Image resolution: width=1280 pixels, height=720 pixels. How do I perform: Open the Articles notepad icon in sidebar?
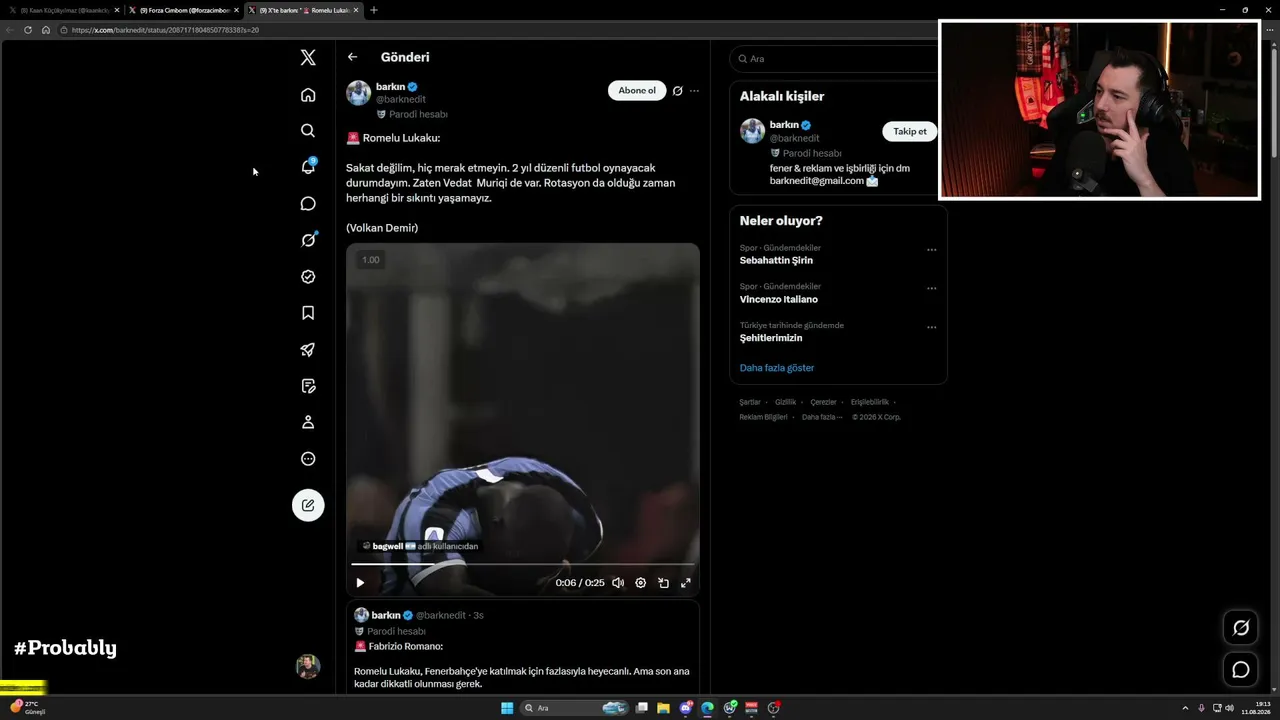[x=308, y=386]
